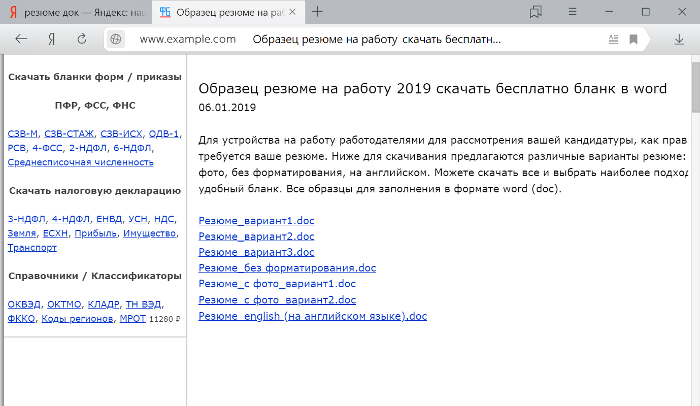Click the Образец резюме на работу 2019 headline
This screenshot has height=406, width=700.
(x=432, y=88)
